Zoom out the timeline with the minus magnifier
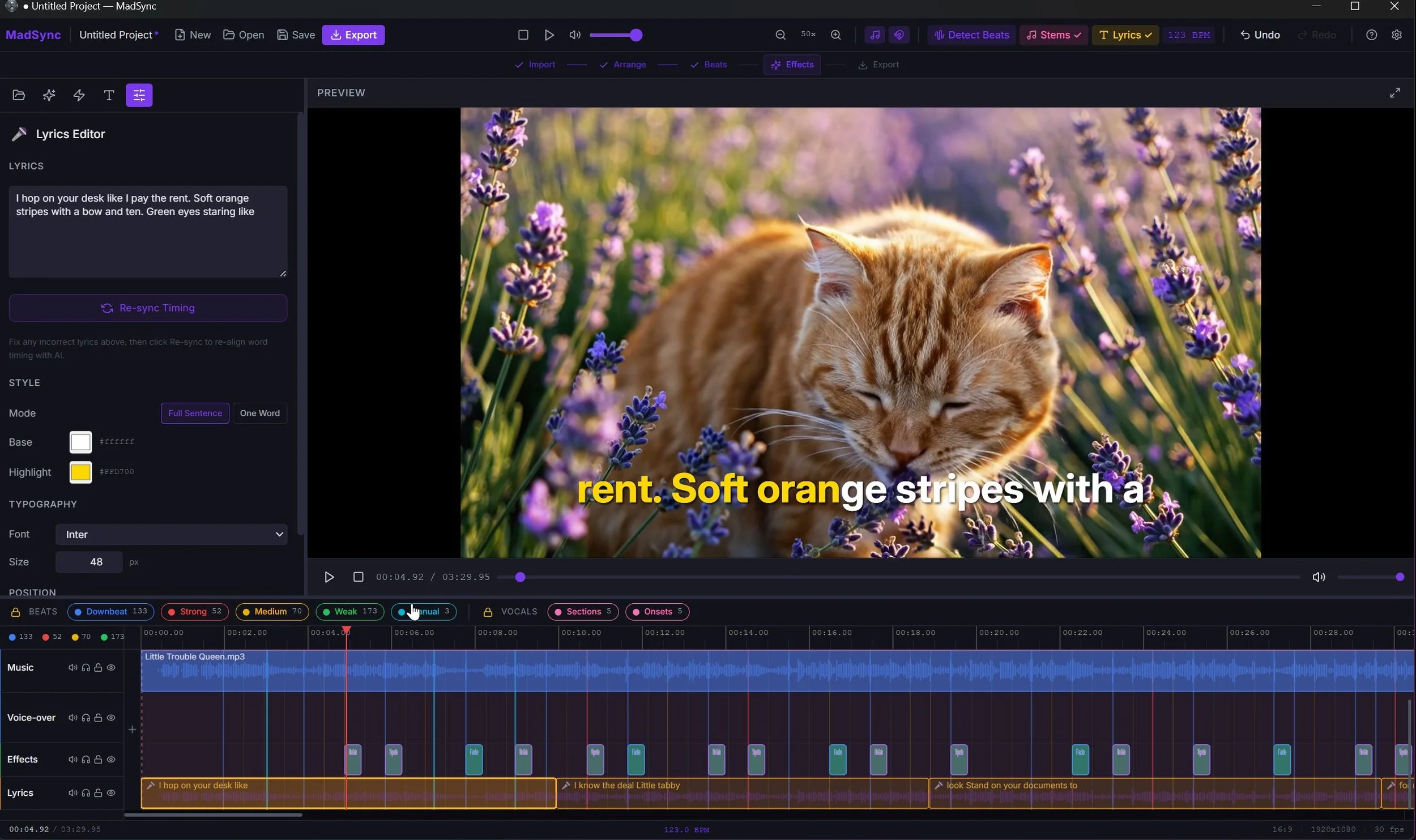The height and width of the screenshot is (840, 1416). [x=780, y=35]
